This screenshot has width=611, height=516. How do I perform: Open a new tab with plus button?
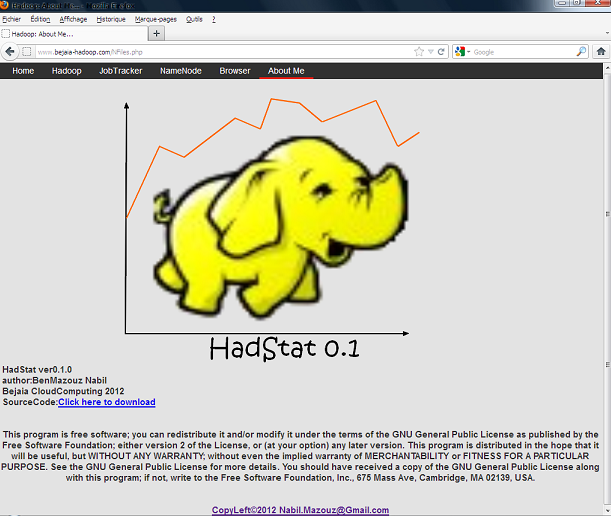point(157,34)
